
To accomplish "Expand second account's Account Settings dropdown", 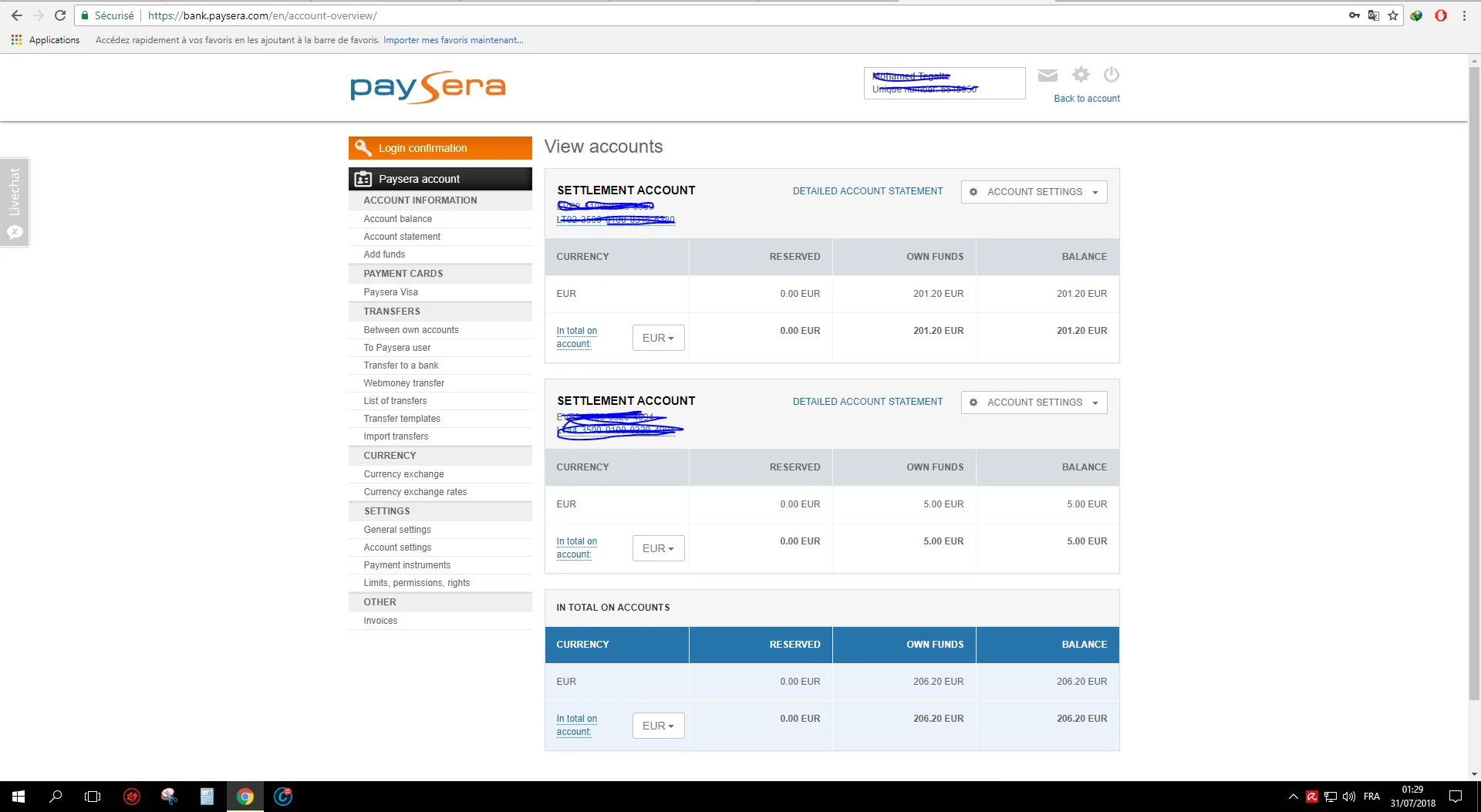I will click(x=1034, y=403).
